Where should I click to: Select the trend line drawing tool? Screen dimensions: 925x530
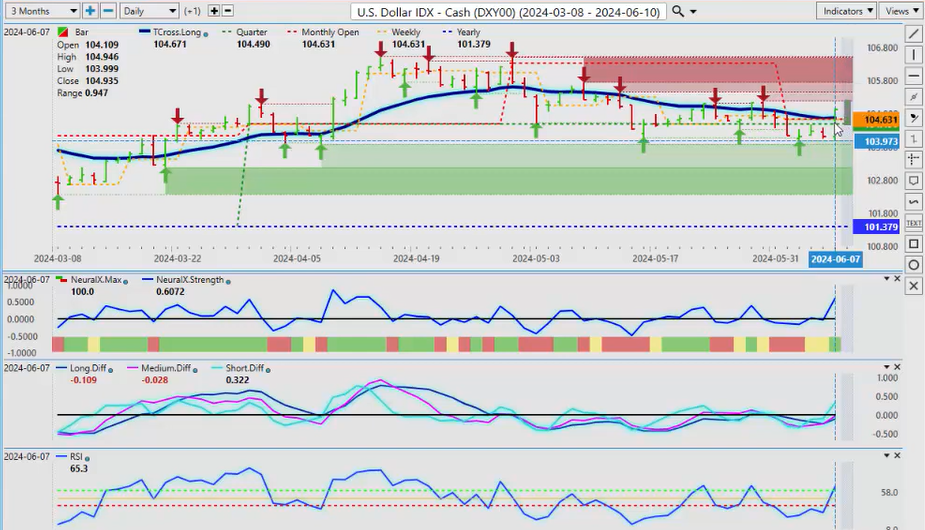914,33
